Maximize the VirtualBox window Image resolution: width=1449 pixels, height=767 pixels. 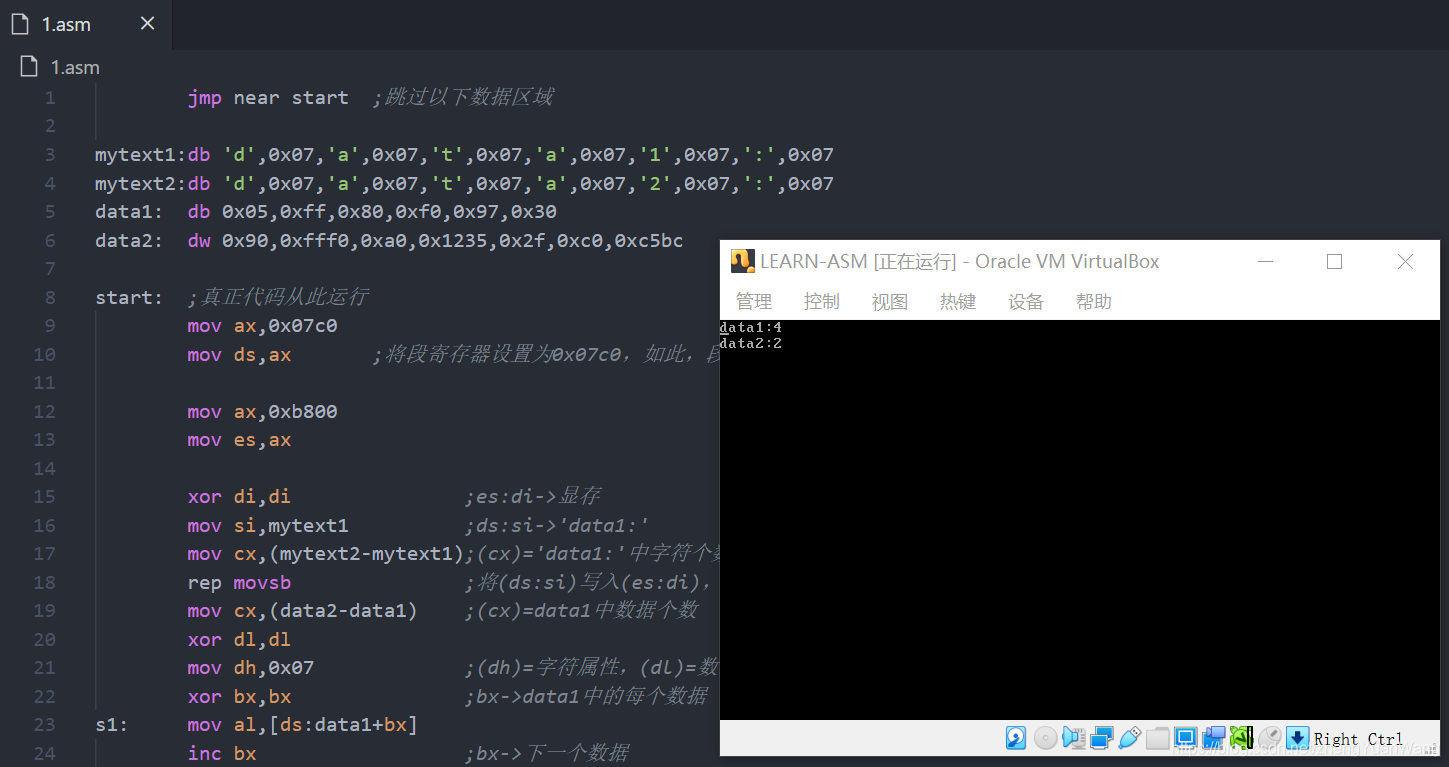[1334, 261]
